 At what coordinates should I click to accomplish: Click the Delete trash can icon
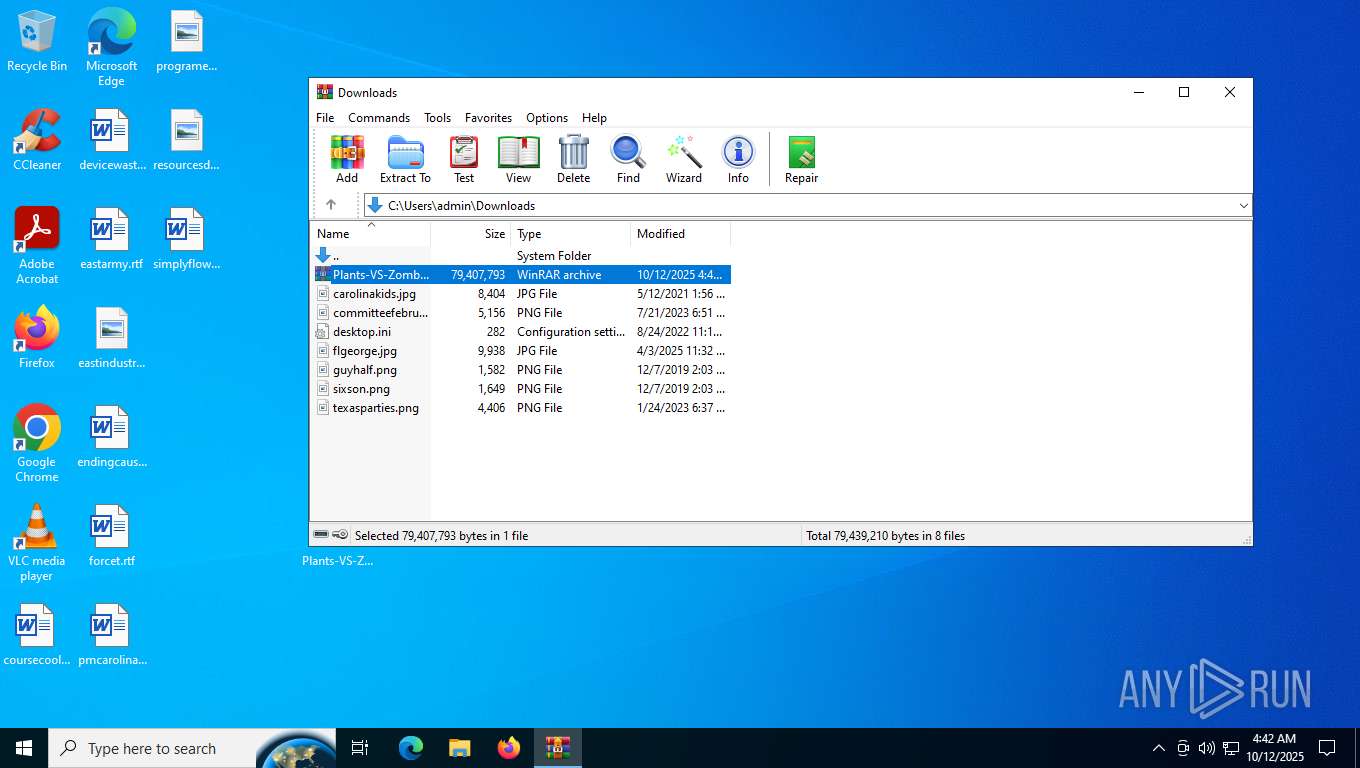point(573,159)
